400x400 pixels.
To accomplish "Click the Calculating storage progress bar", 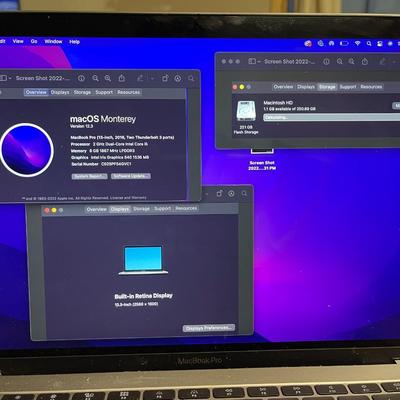I will 332,117.
